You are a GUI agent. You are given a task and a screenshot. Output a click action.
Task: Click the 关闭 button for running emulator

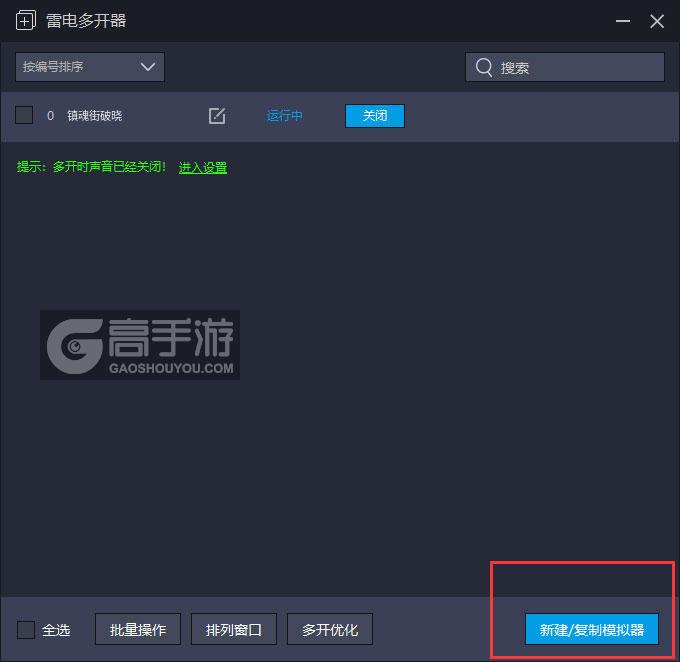point(375,116)
